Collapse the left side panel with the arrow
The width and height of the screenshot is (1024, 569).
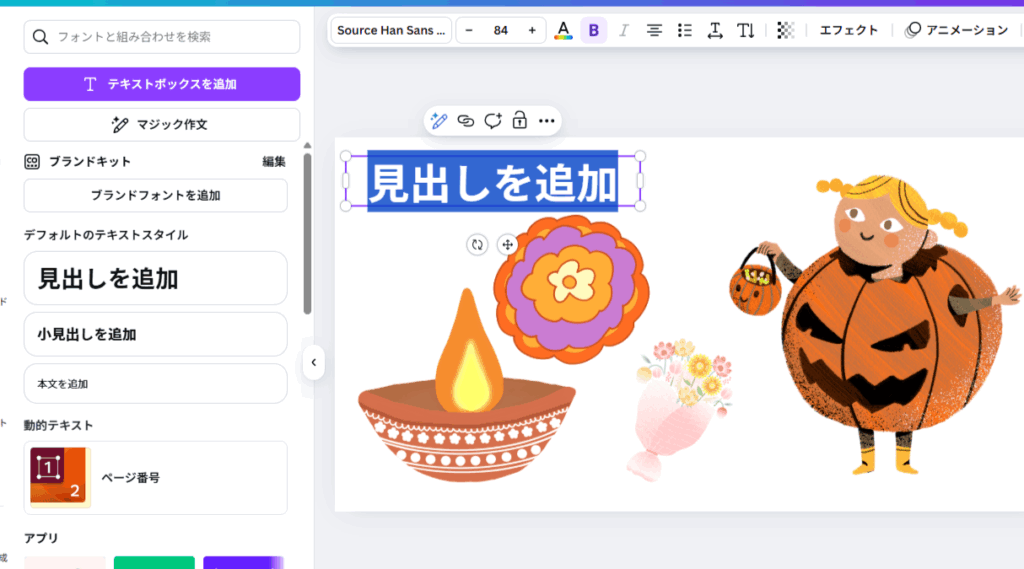pyautogui.click(x=313, y=362)
